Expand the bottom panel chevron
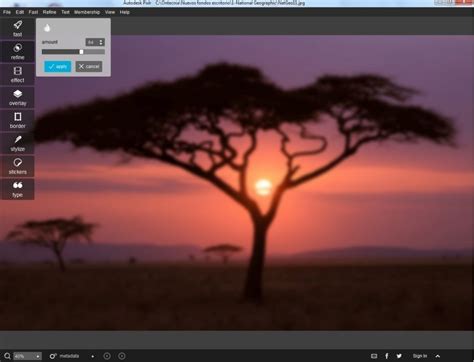Screen dimensions: 474x362 point(438,356)
